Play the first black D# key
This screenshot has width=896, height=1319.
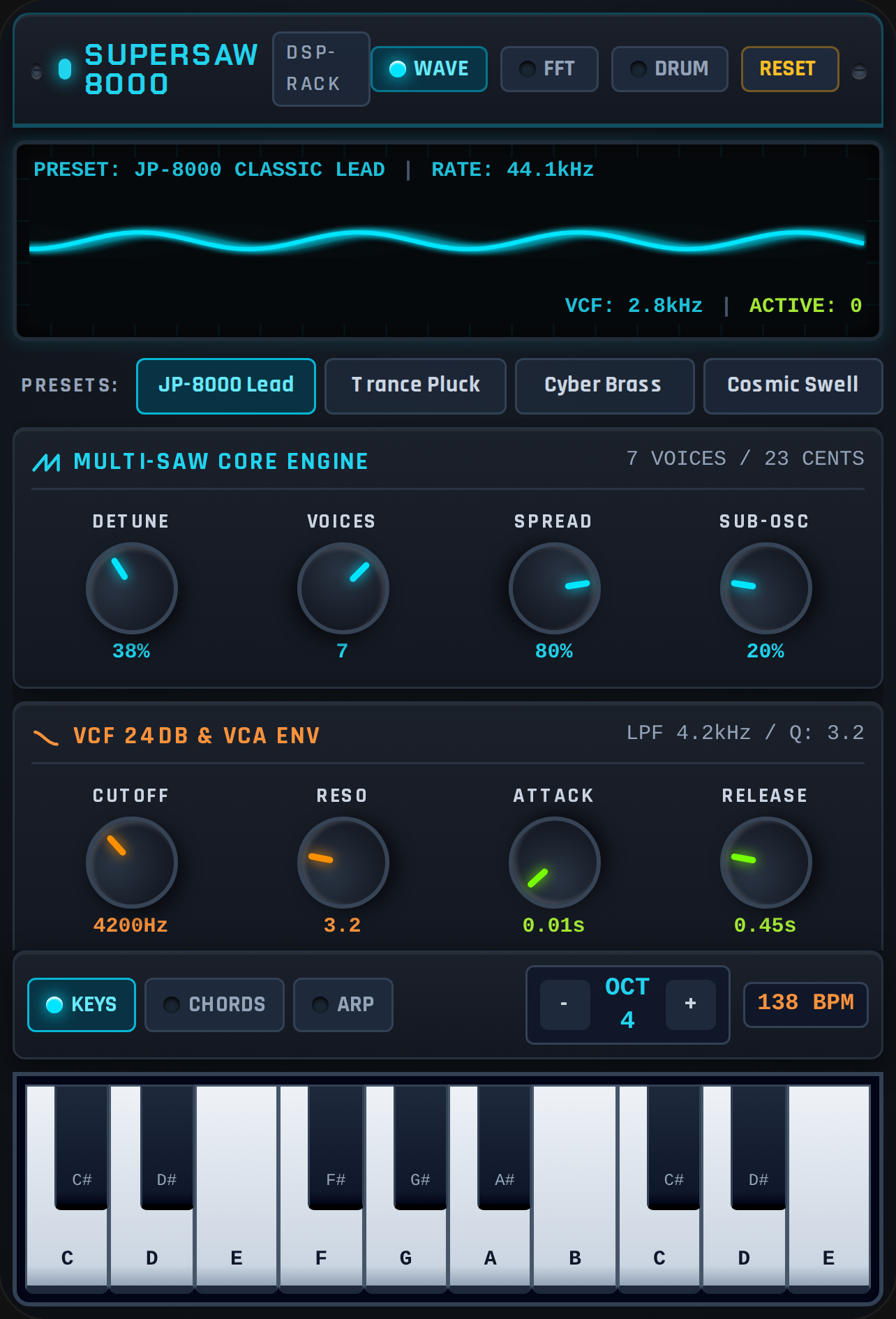click(167, 1148)
